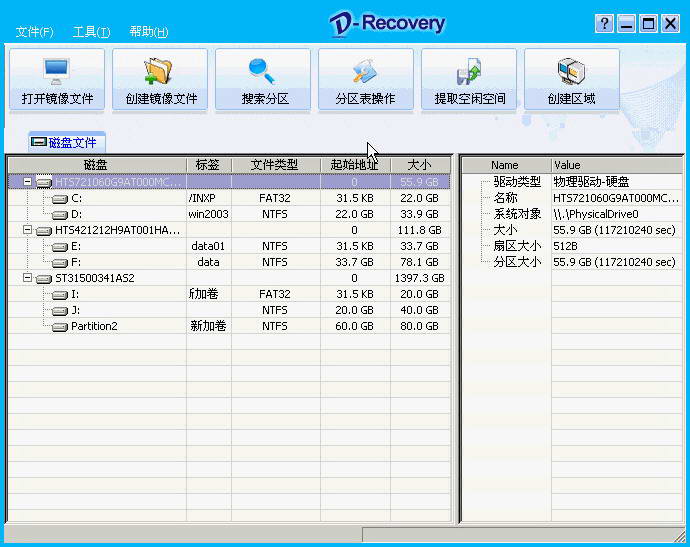Screen dimensions: 690x547
Task: Sort by the 标签 column header
Action: point(209,165)
